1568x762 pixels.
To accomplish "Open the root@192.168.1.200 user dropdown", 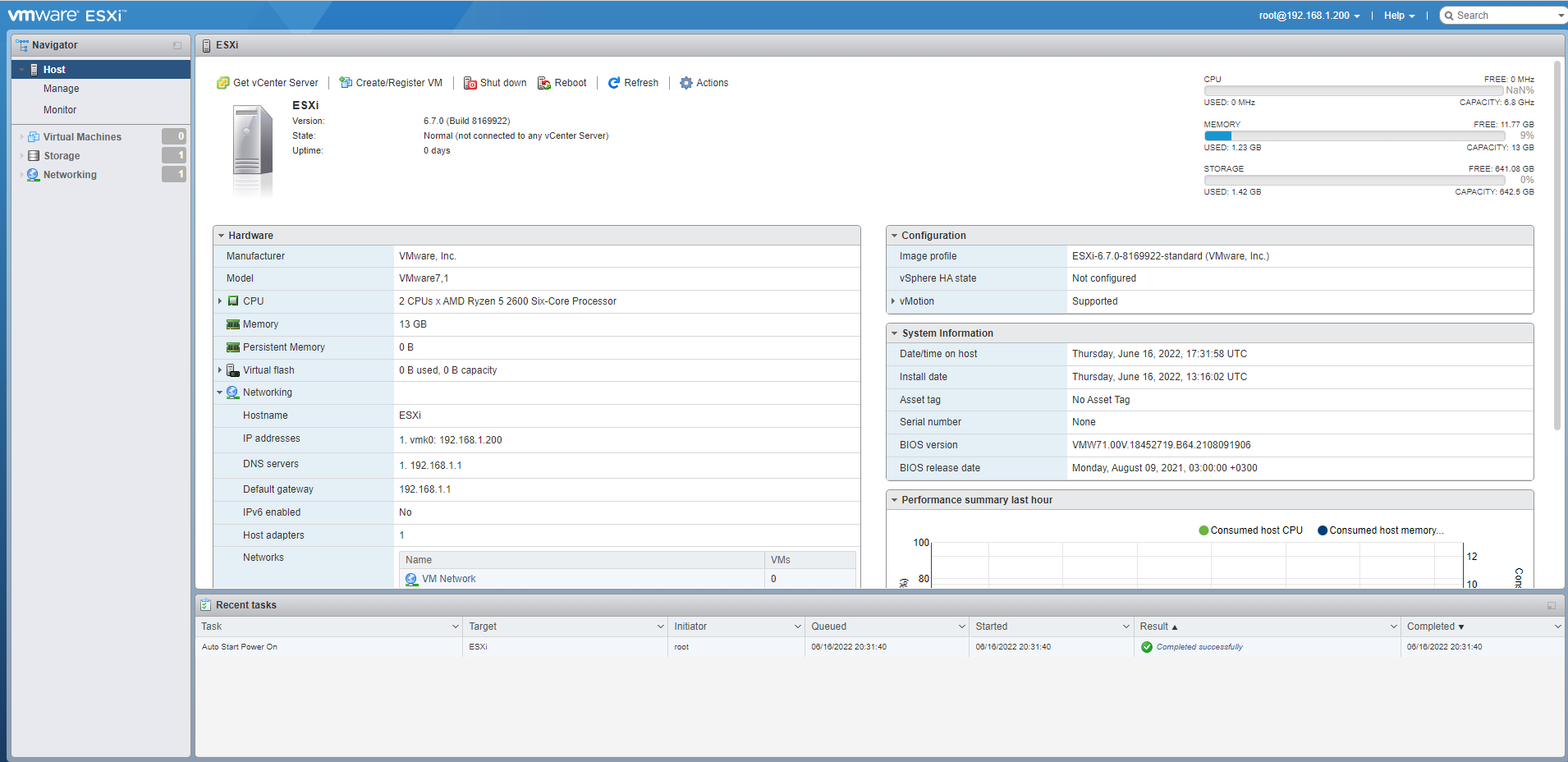I will tap(1309, 16).
